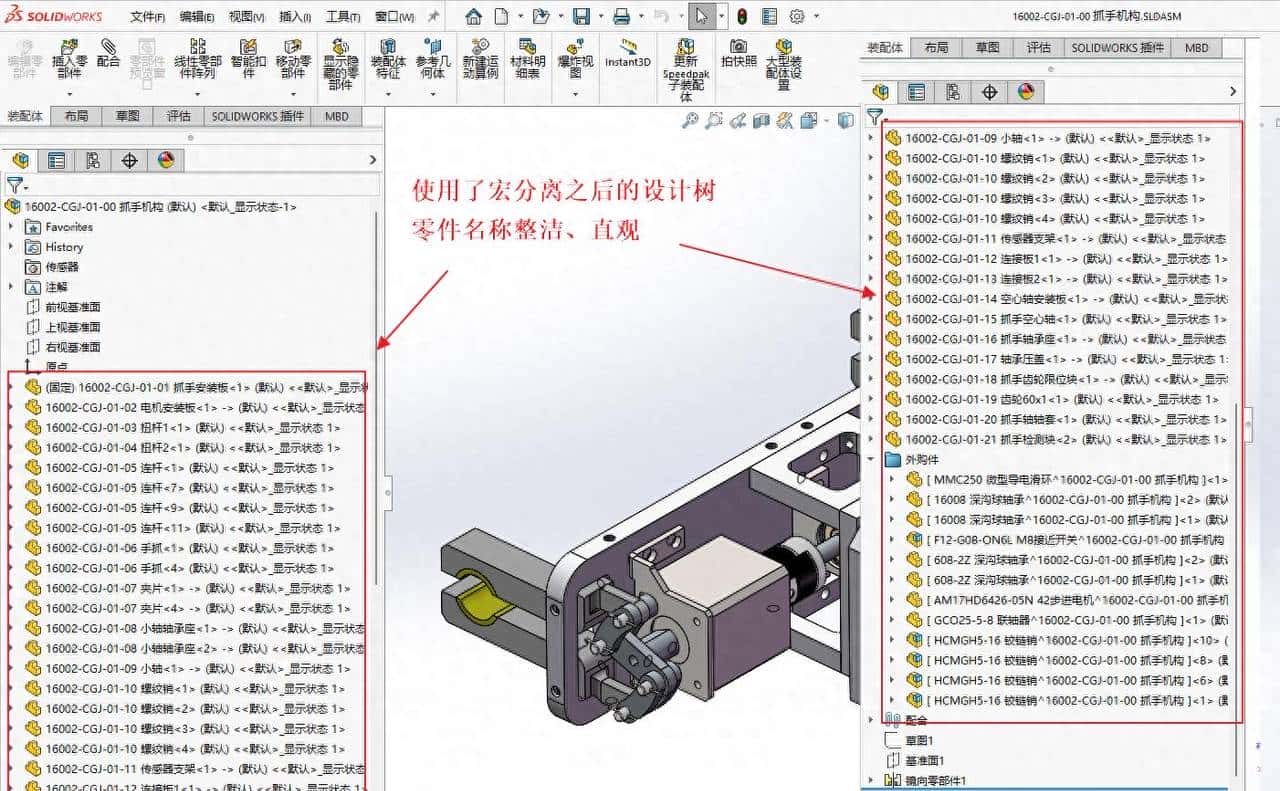Switch to the MBD tab
Screen dimensions: 1280x791
coord(1197,47)
